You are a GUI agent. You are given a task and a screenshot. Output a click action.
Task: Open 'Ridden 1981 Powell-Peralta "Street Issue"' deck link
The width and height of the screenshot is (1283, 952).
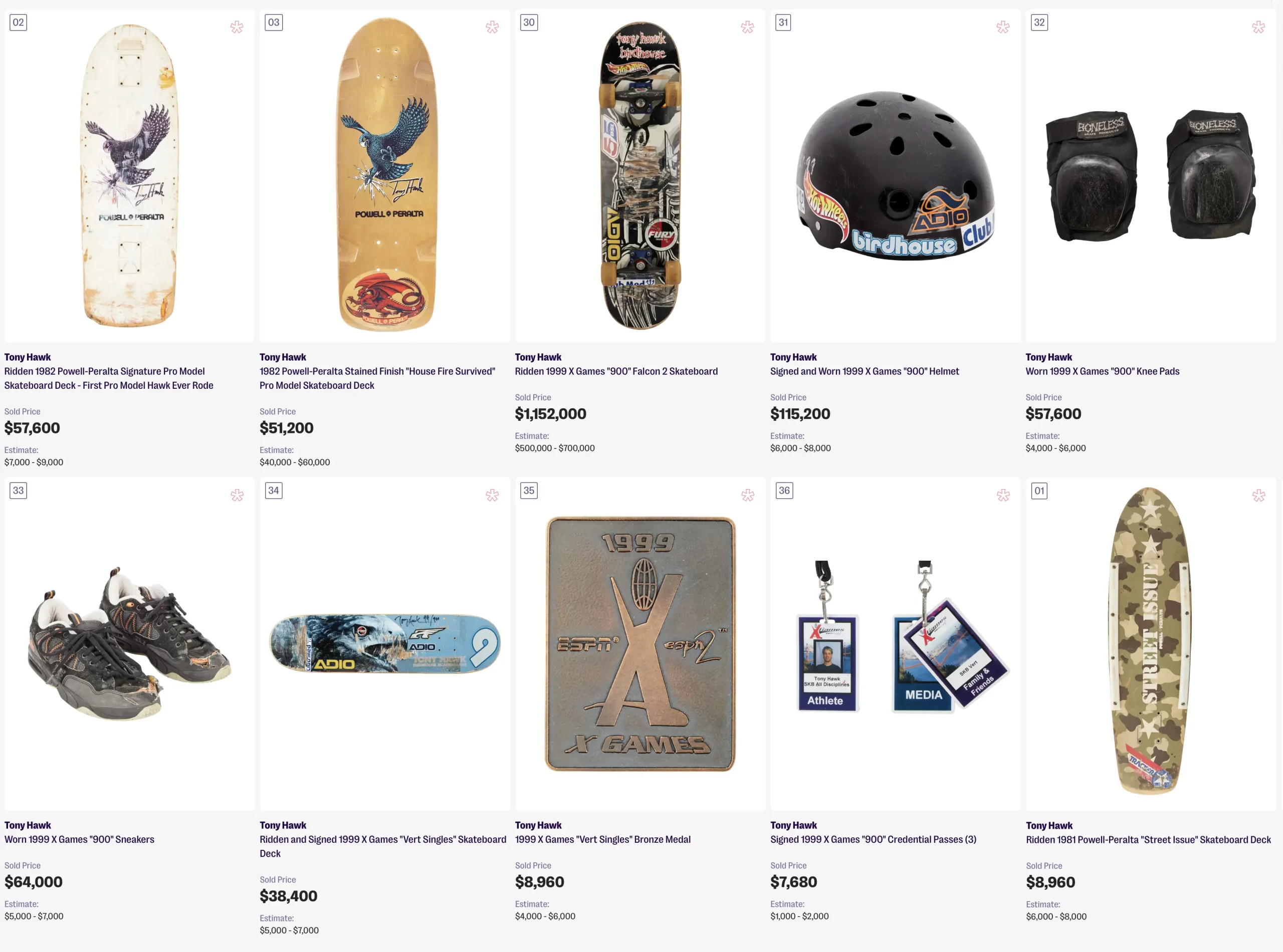point(1148,840)
